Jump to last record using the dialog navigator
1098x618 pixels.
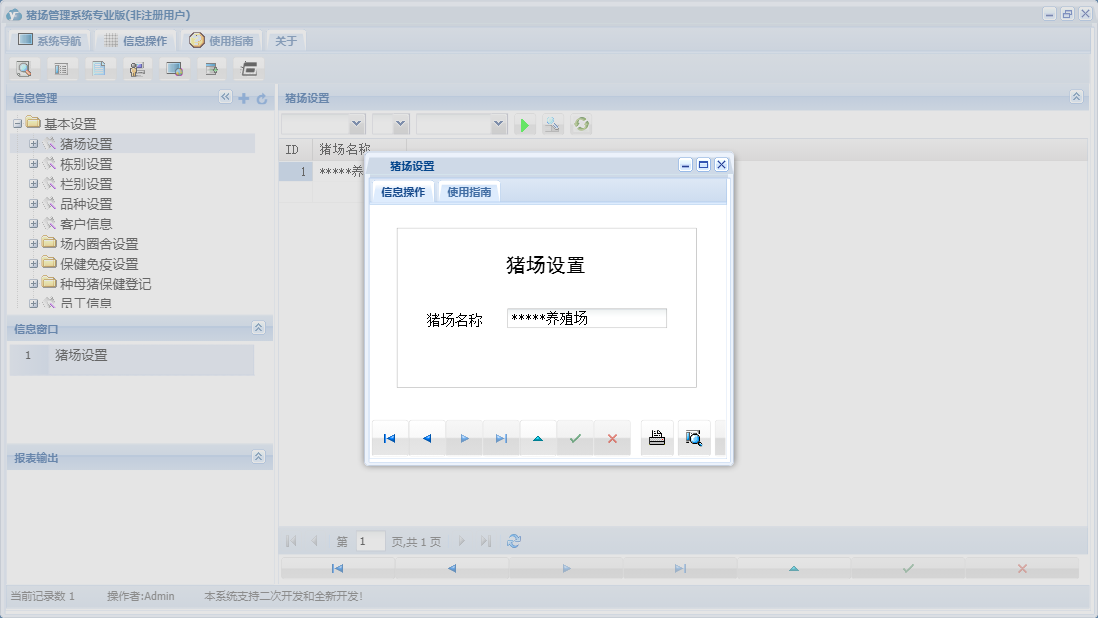(501, 437)
